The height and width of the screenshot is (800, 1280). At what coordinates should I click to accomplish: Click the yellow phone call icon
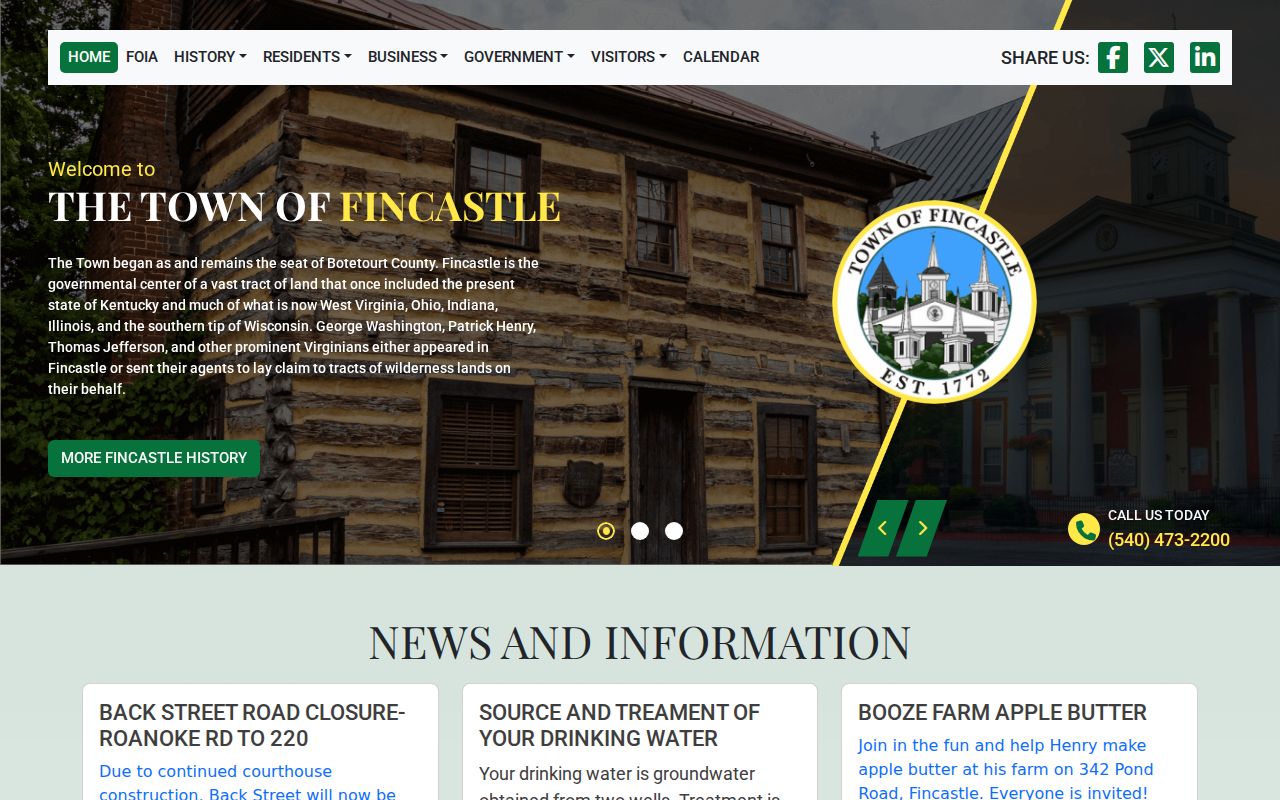point(1083,529)
